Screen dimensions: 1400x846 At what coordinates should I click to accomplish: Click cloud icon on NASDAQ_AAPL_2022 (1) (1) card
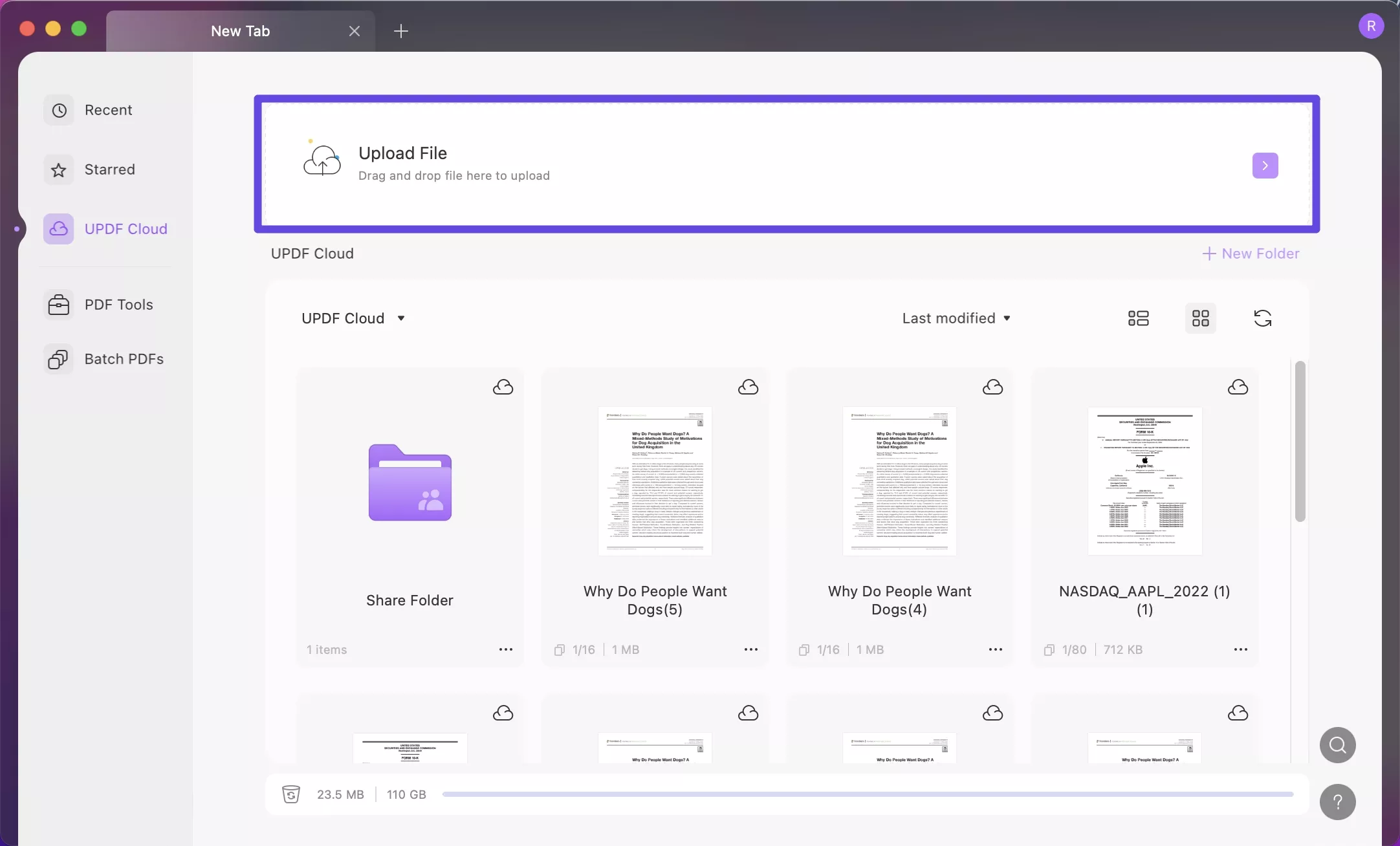click(1238, 387)
